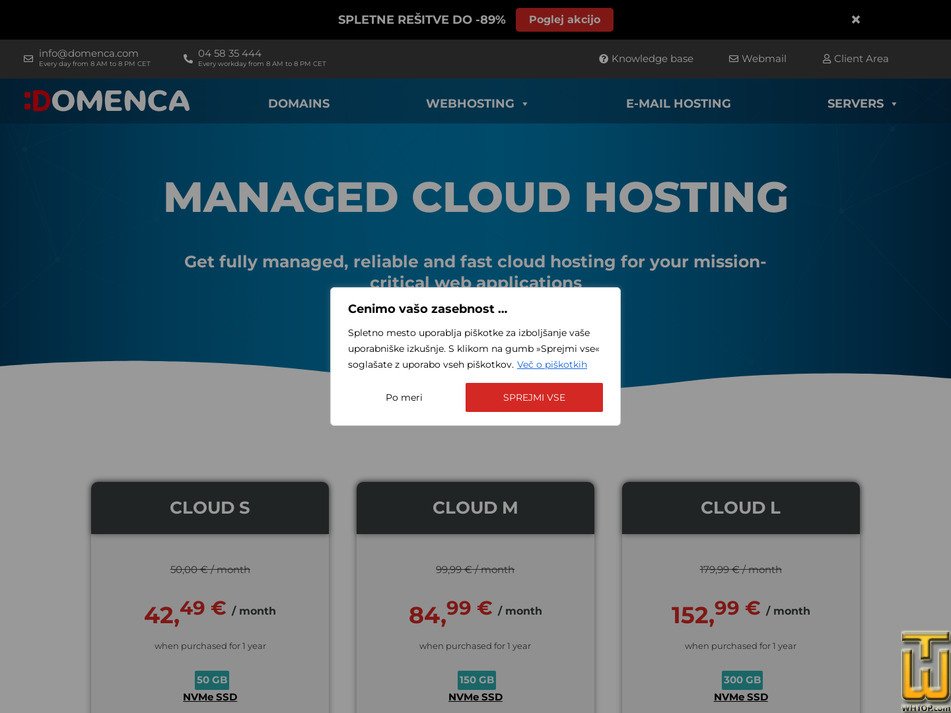This screenshot has height=713, width=951.
Task: Select the E-MAIL HOSTING menu item
Action: coord(678,103)
